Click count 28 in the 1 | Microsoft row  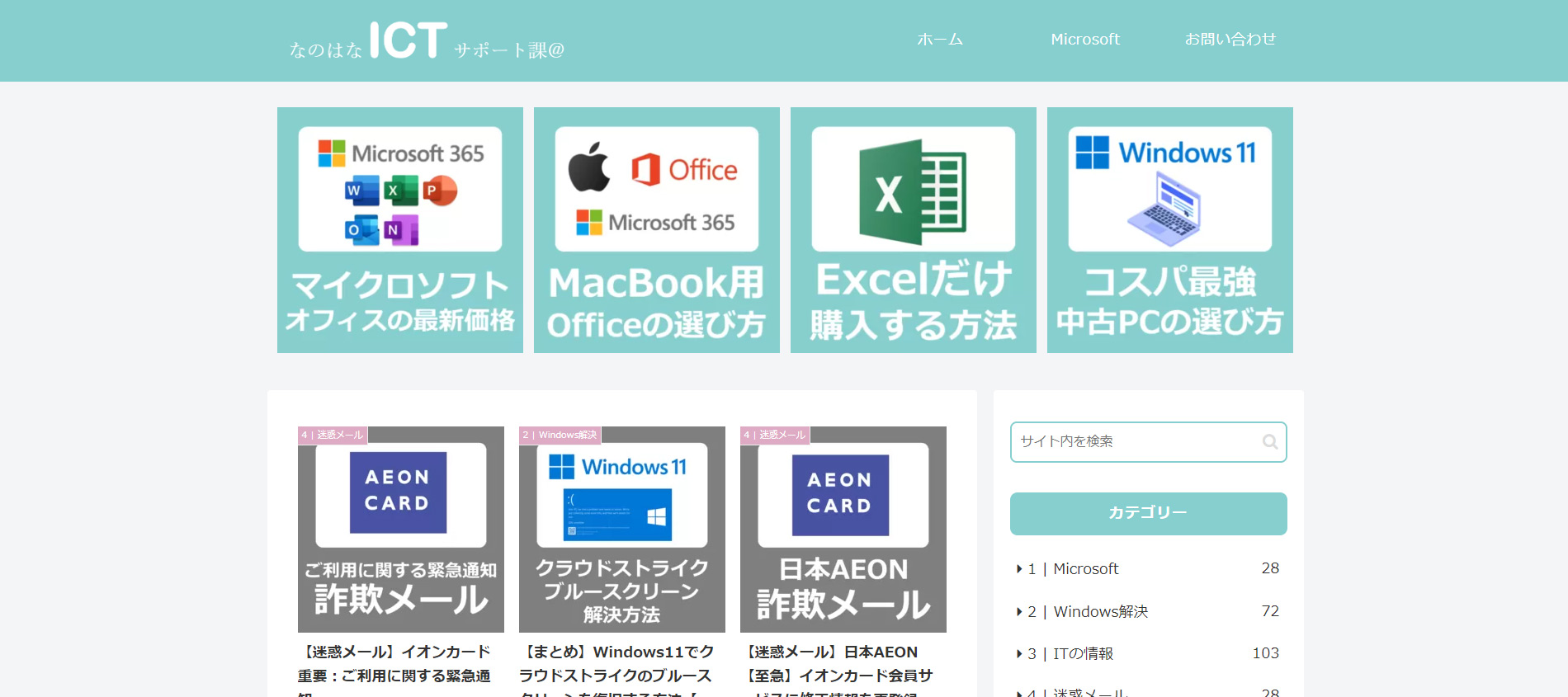click(1270, 568)
